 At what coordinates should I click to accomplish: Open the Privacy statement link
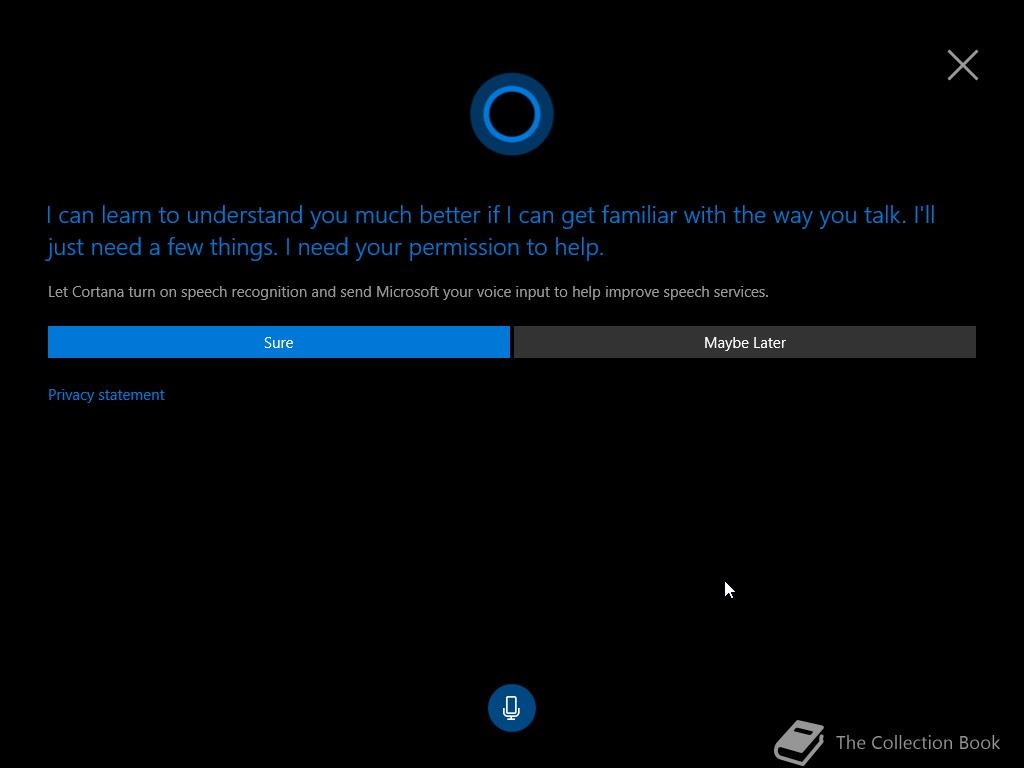tap(106, 394)
